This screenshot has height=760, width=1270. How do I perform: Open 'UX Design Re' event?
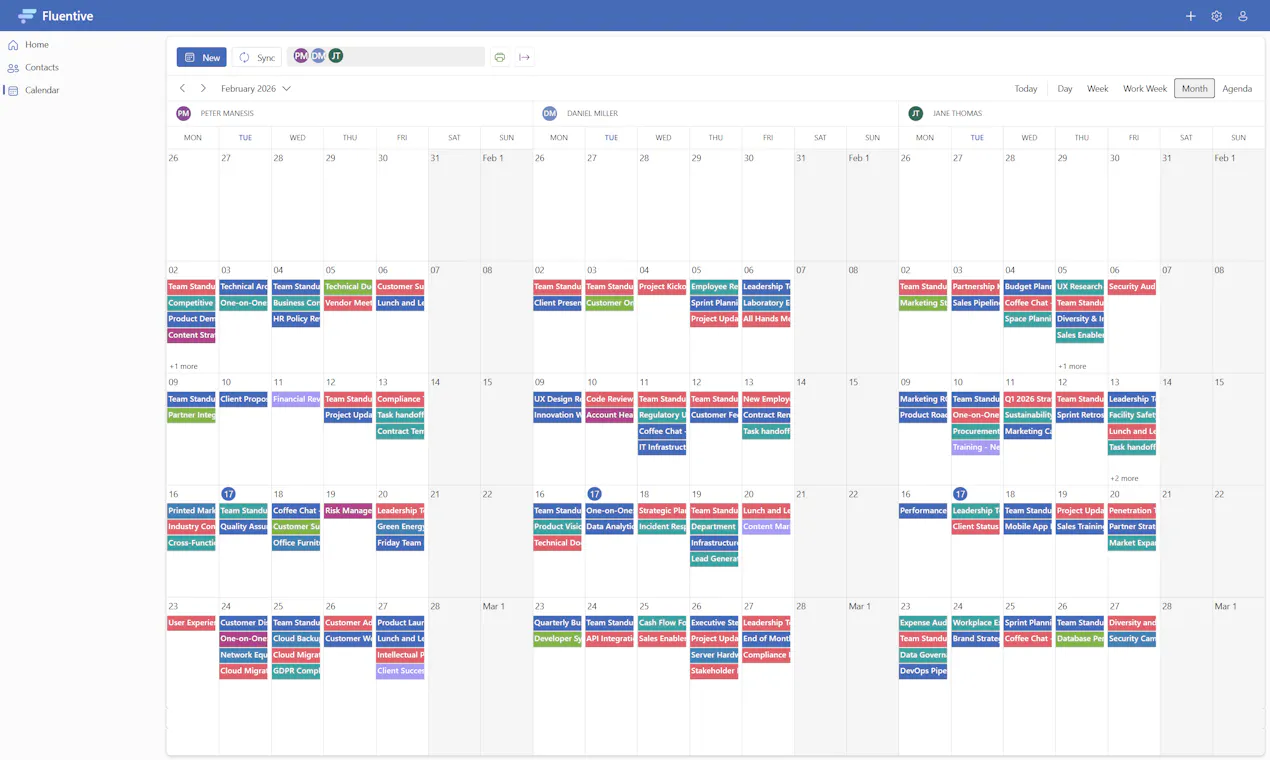[x=557, y=399]
